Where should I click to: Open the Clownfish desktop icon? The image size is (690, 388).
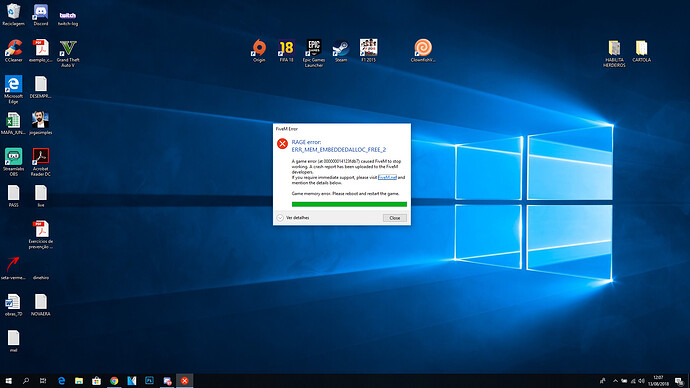coord(423,51)
